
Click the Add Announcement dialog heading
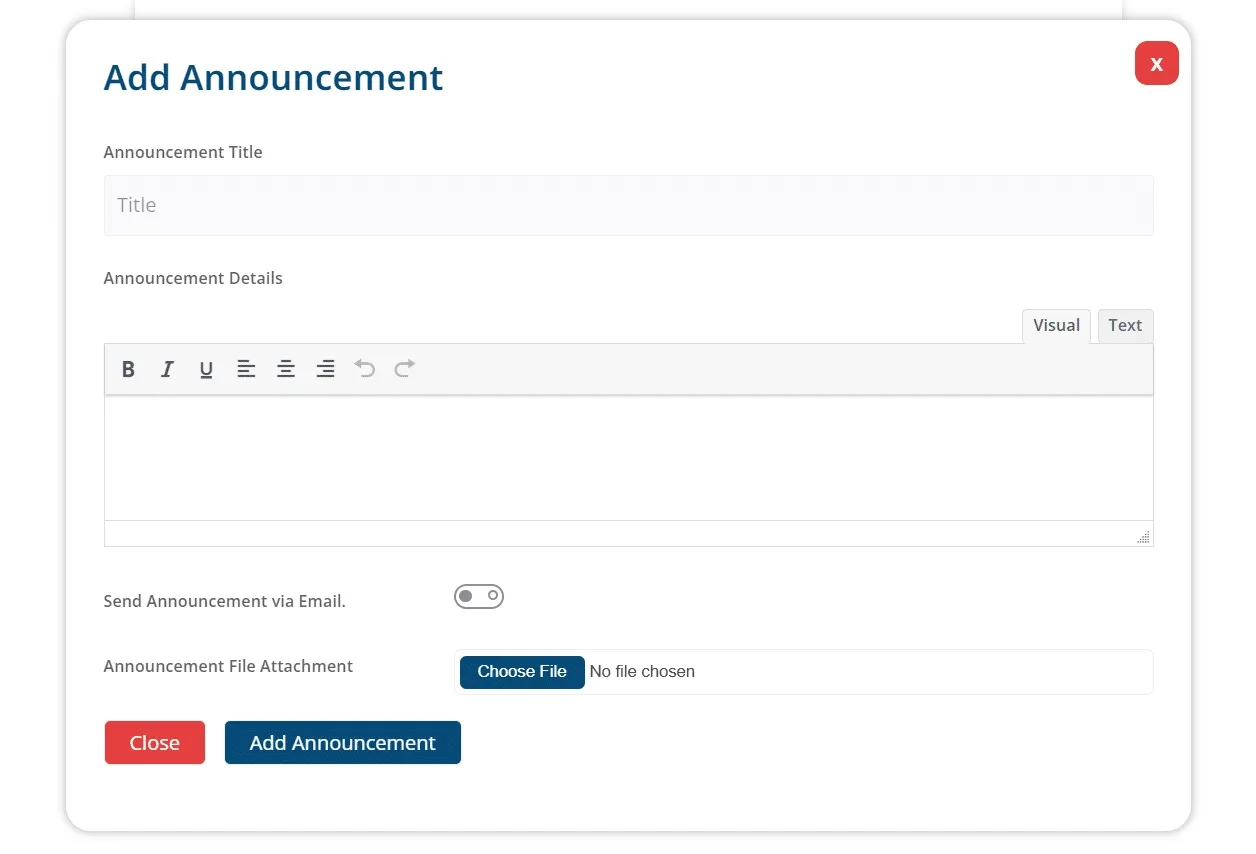coord(273,78)
